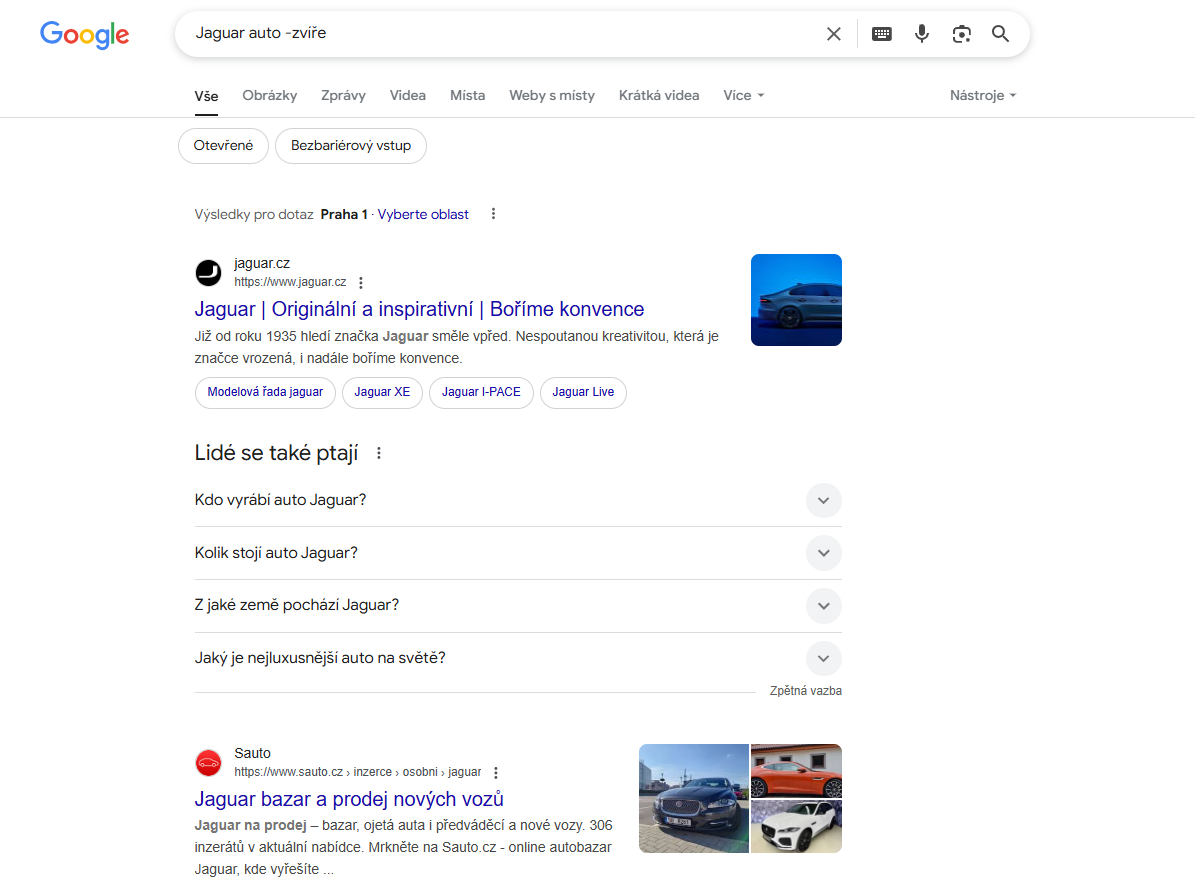Expand Jaký je nejluxusnější auto question
Viewport: 1195px width, 886px height.
click(518, 658)
